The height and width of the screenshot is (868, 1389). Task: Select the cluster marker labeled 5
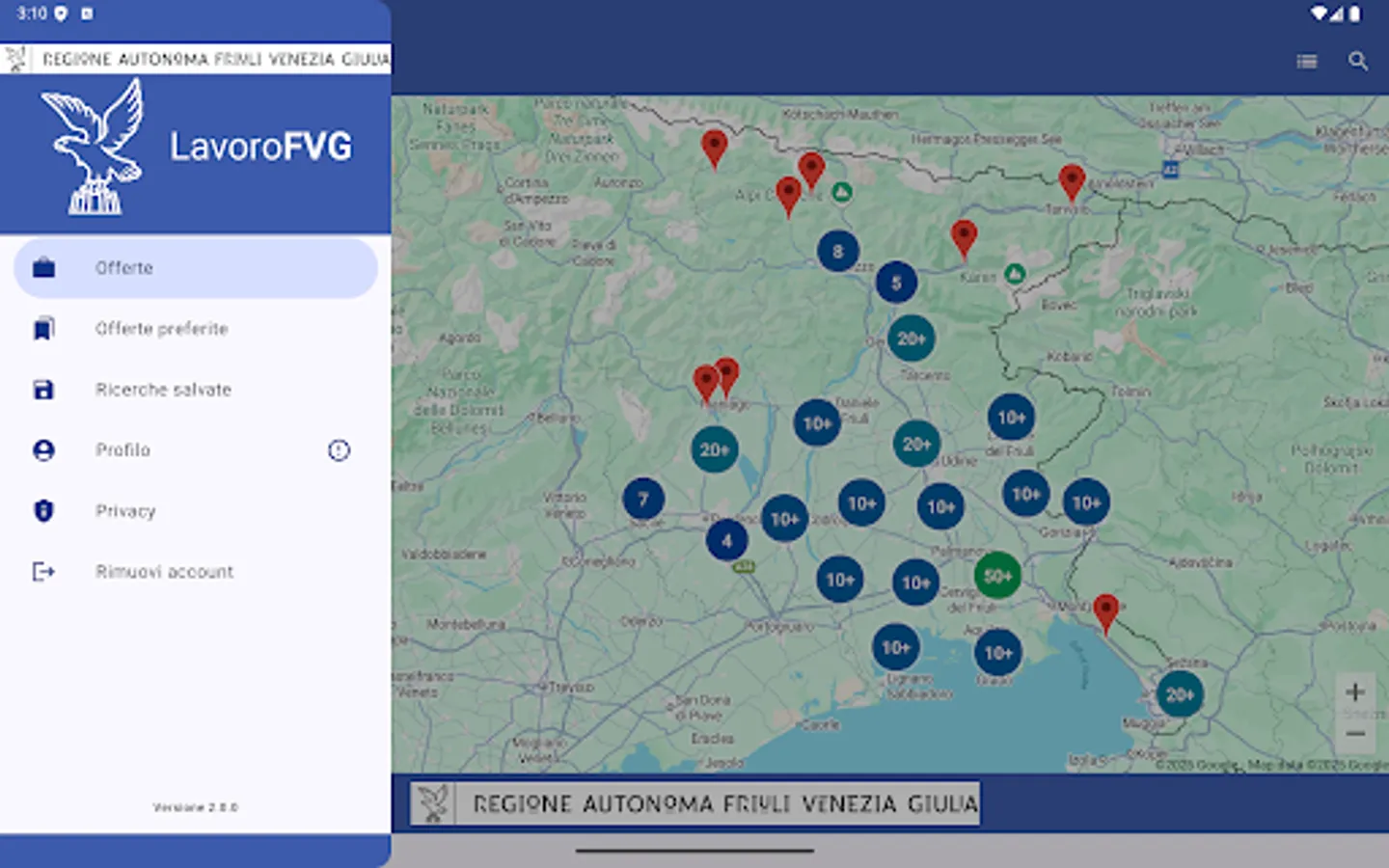pyautogui.click(x=896, y=283)
